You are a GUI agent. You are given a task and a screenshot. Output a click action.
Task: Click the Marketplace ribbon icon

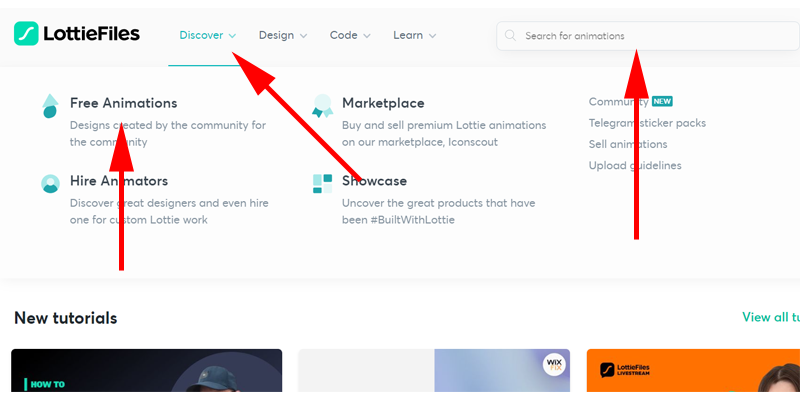(322, 106)
